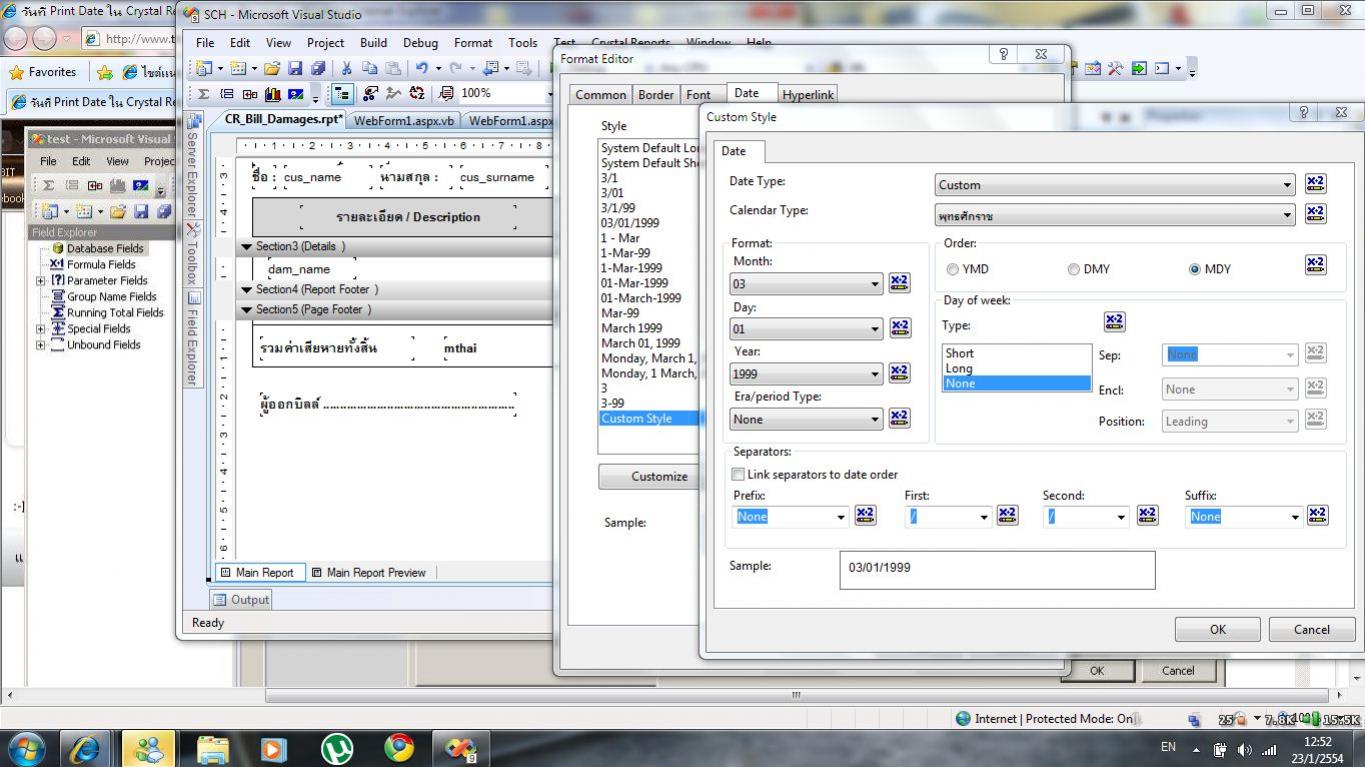
Task: Open Google Chrome from the taskbar
Action: tap(399, 748)
